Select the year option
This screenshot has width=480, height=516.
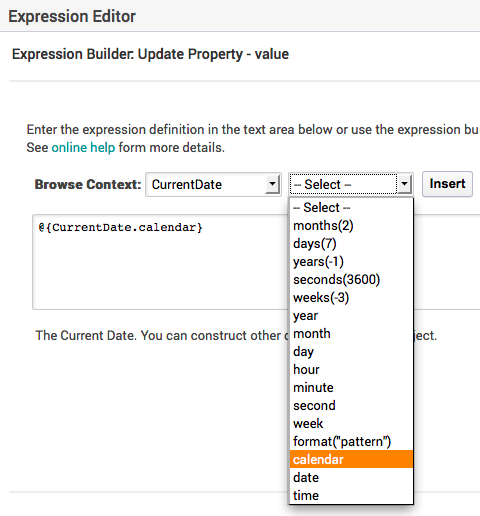pyautogui.click(x=351, y=316)
